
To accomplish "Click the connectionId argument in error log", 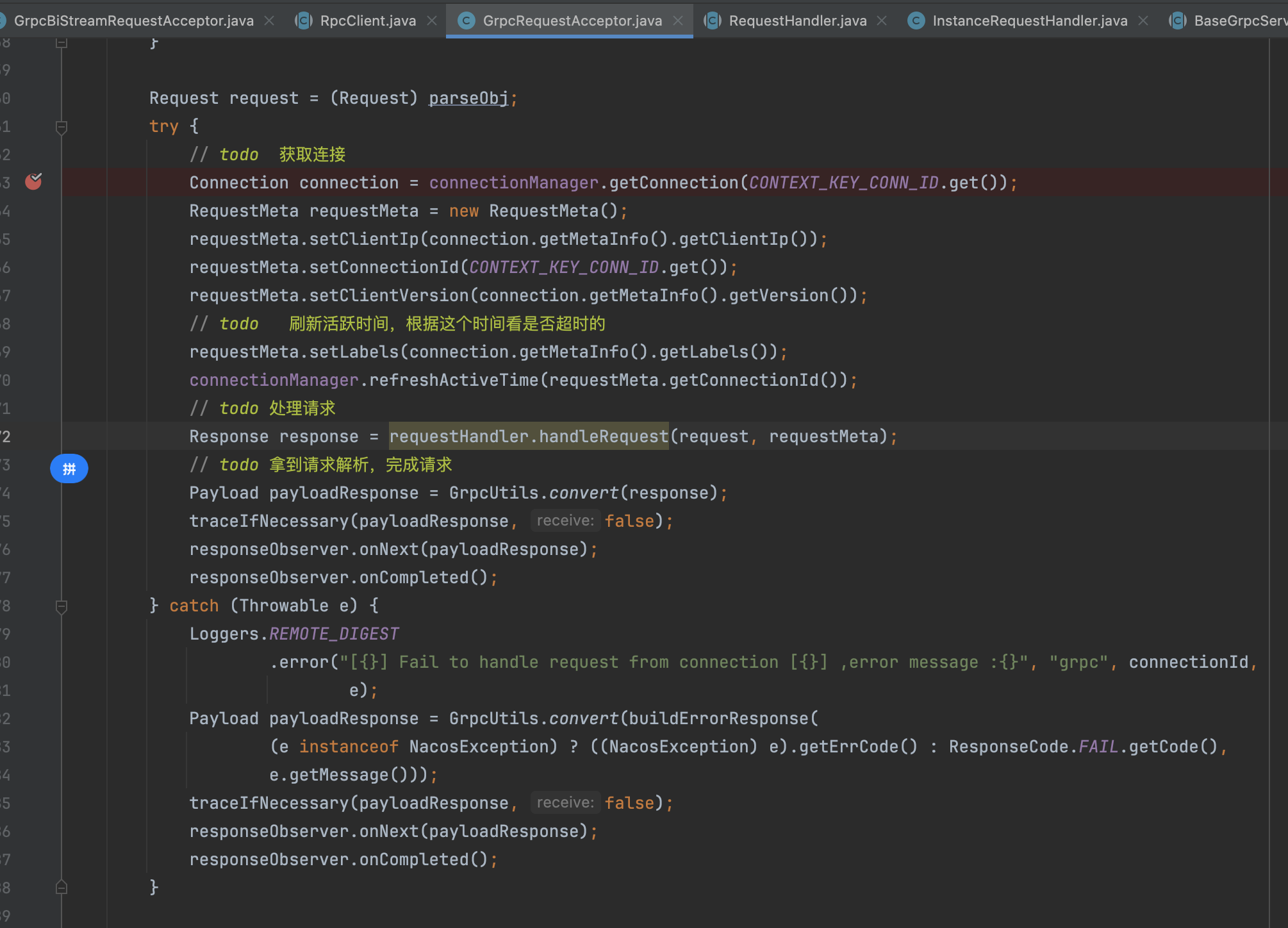I will 1189,662.
